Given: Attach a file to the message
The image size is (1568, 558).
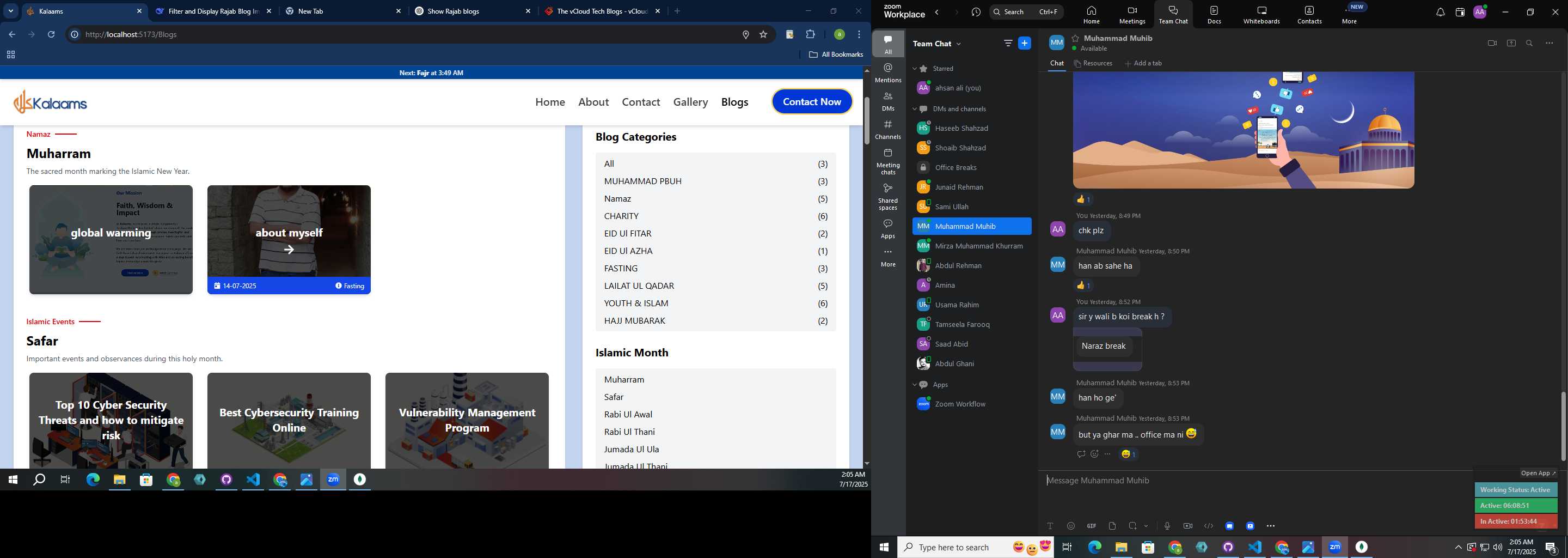Looking at the screenshot, I should click(1112, 526).
